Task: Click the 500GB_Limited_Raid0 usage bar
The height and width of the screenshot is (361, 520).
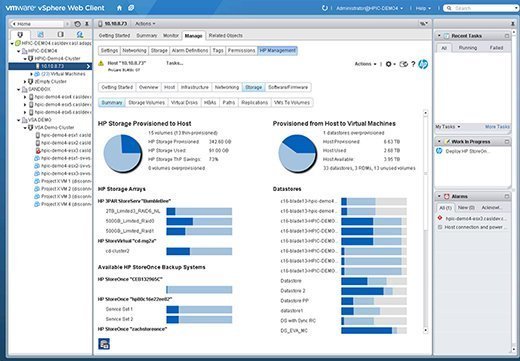Action: click(199, 221)
